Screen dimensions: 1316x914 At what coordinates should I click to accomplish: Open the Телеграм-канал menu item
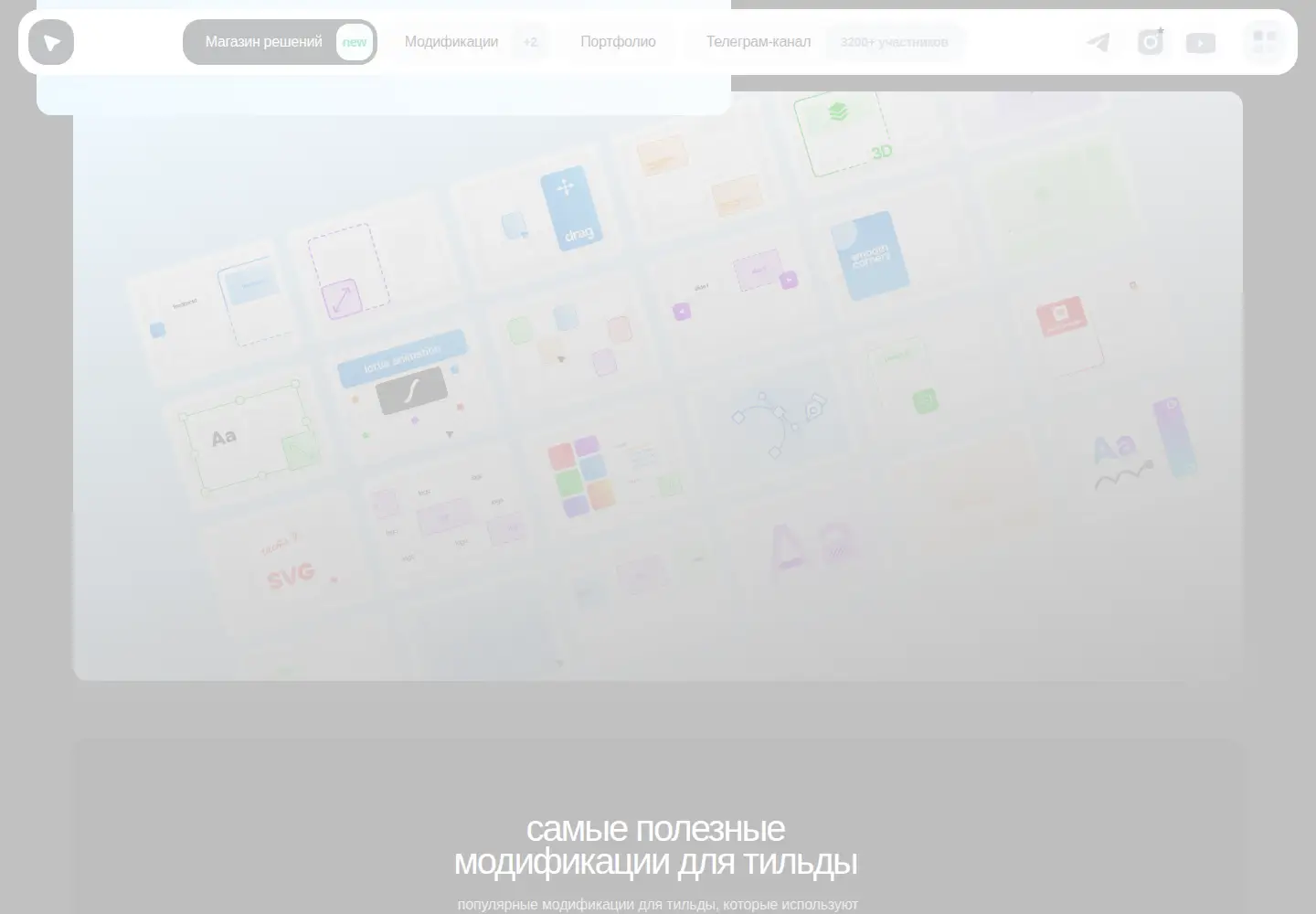click(x=759, y=42)
